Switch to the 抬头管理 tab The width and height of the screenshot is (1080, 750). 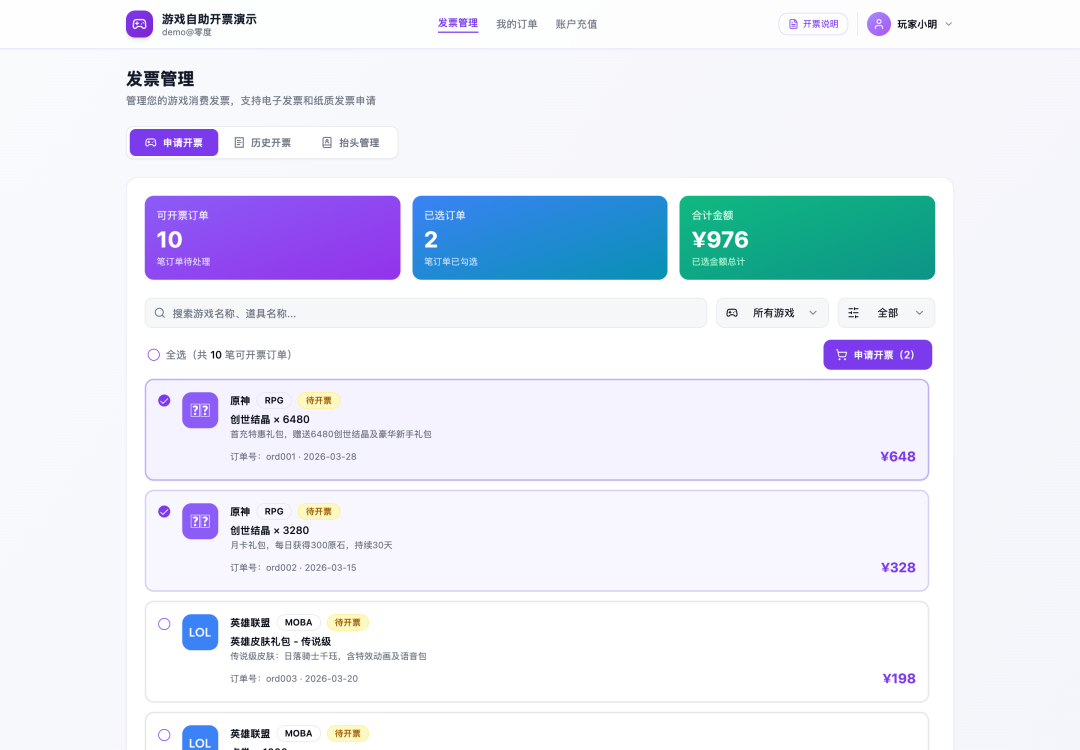pos(351,143)
